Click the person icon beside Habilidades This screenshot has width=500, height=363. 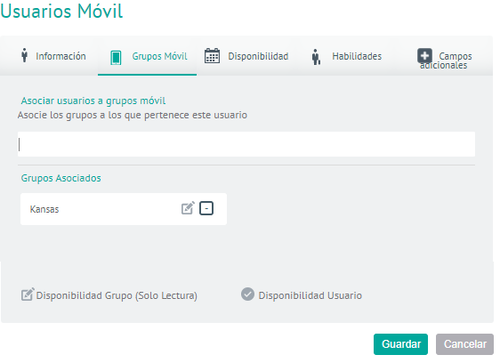pyautogui.click(x=316, y=57)
